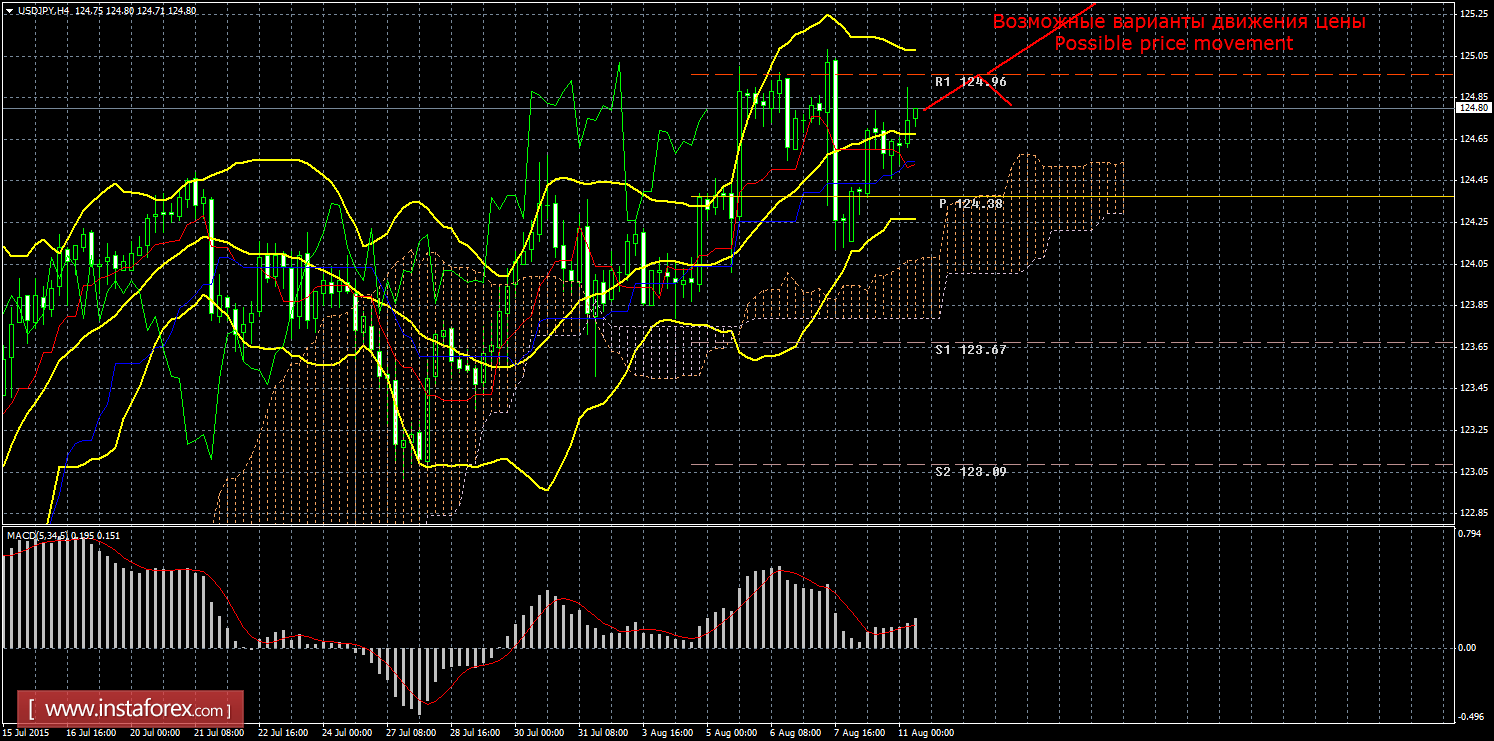Click the 124.45 price axis label
1494x741 pixels.
1472,180
